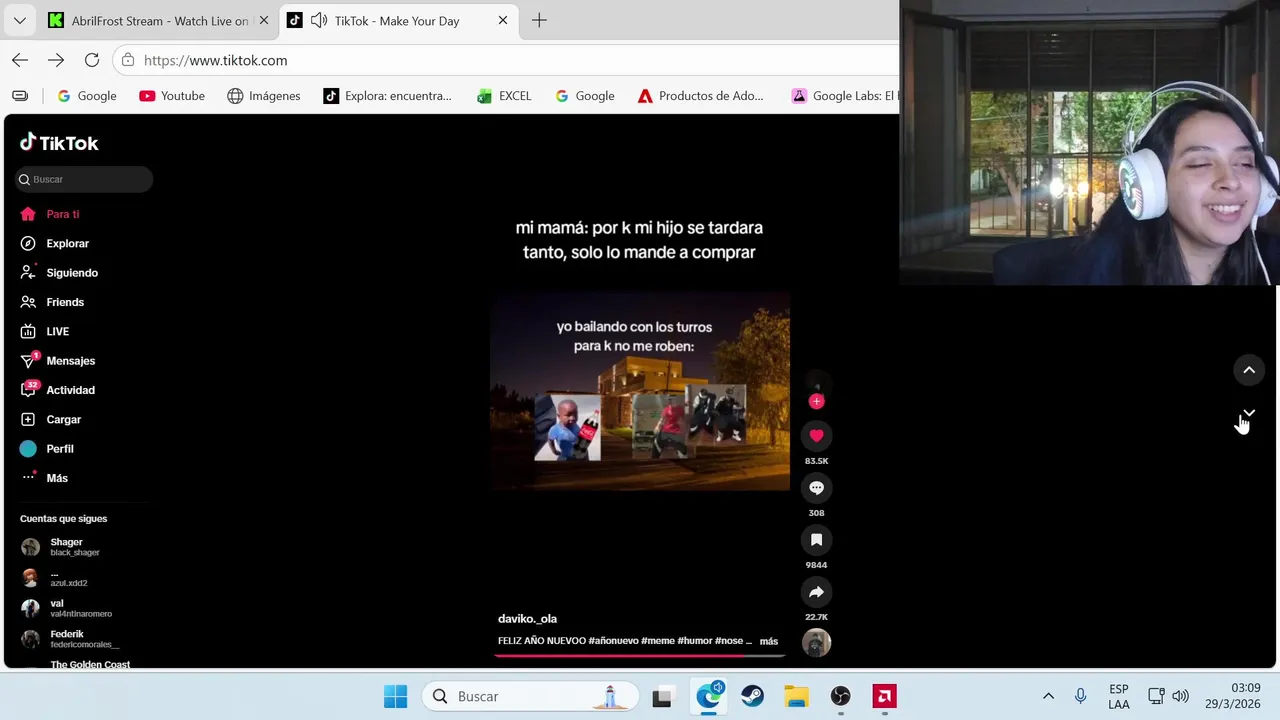Click the spinning sound disc thumbnail
This screenshot has height=720, width=1280.
coord(816,642)
